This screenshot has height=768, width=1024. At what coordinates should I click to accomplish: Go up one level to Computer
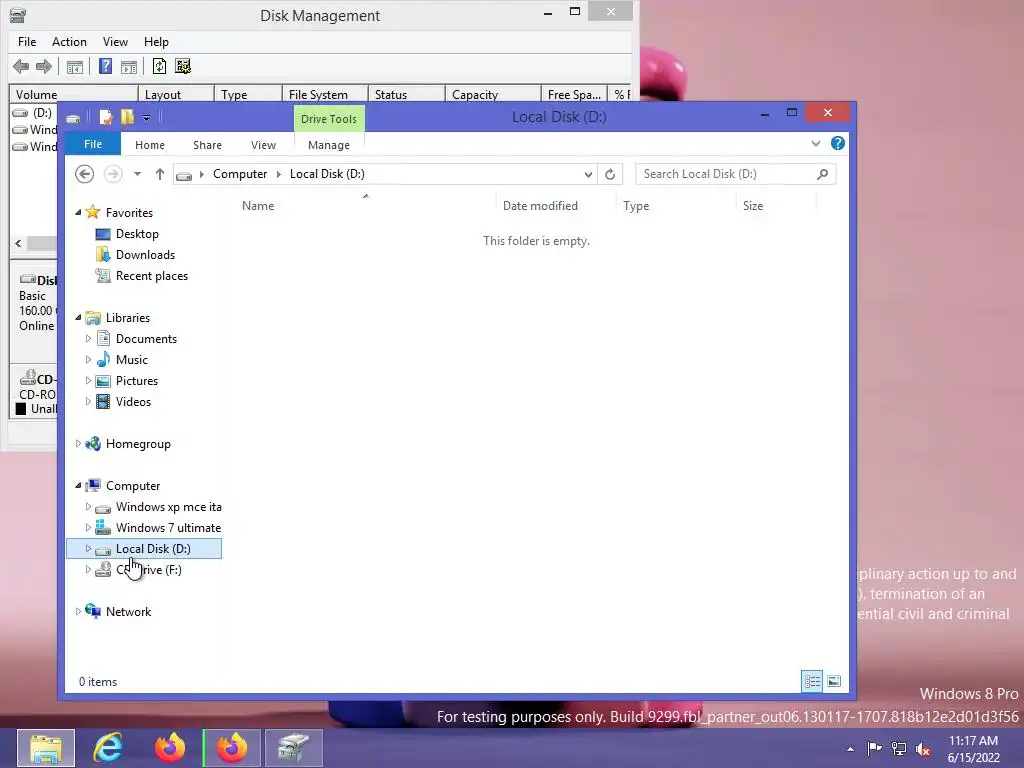point(159,174)
